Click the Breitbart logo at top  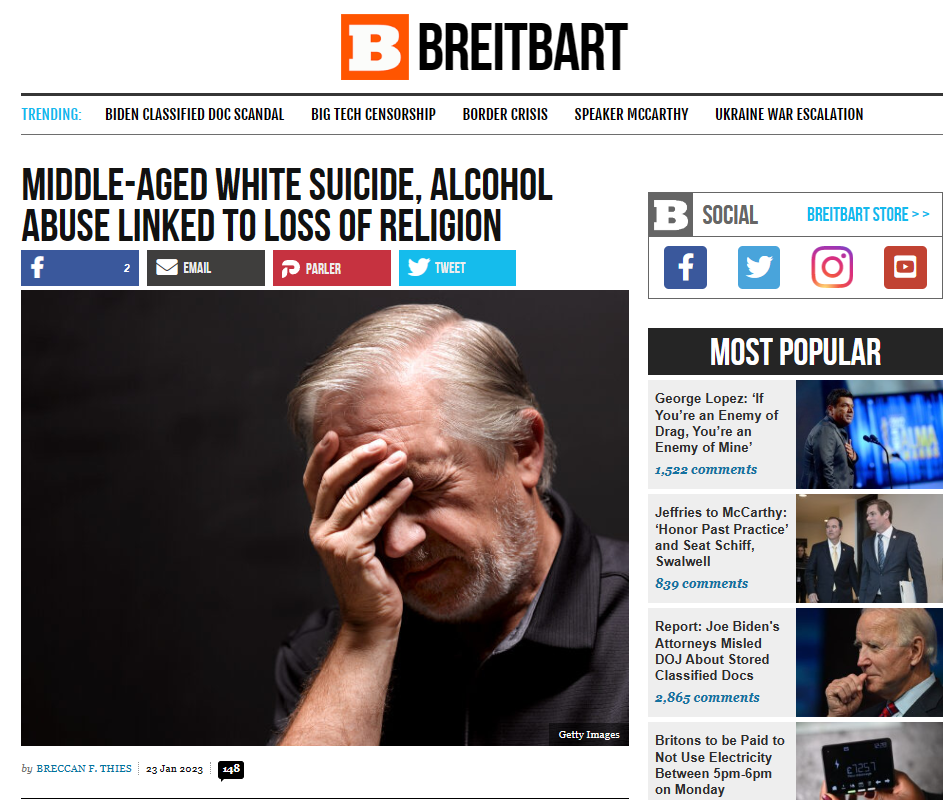pos(484,47)
